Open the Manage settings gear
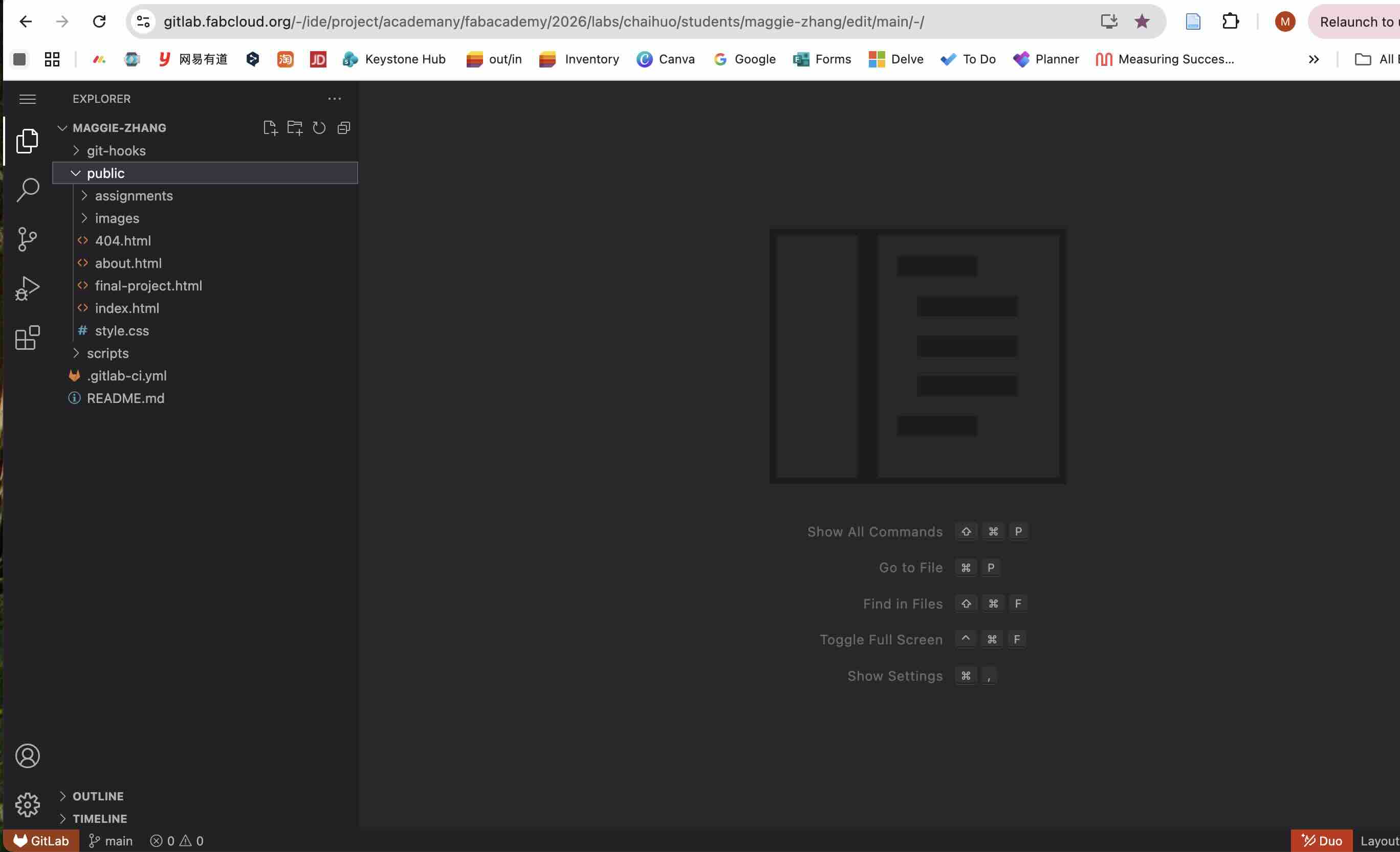This screenshot has width=1400, height=852. [27, 804]
